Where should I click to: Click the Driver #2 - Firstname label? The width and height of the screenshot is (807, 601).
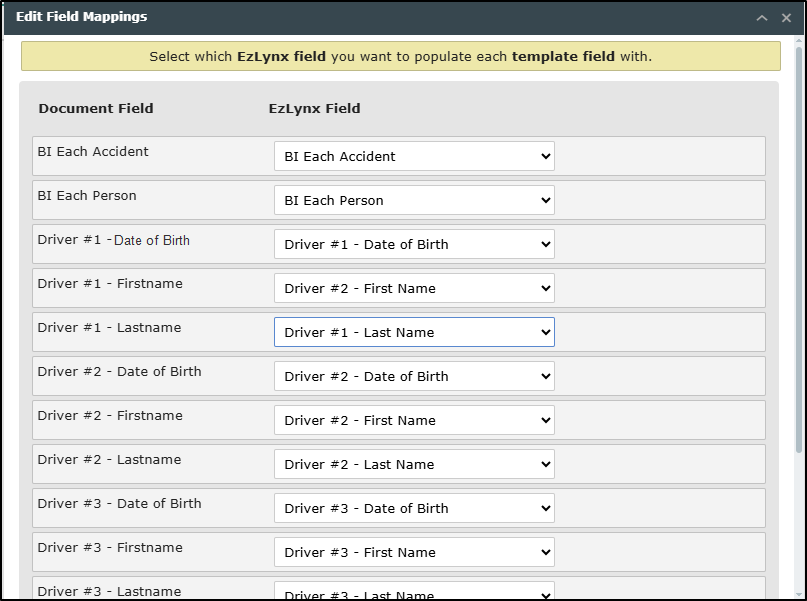[110, 416]
